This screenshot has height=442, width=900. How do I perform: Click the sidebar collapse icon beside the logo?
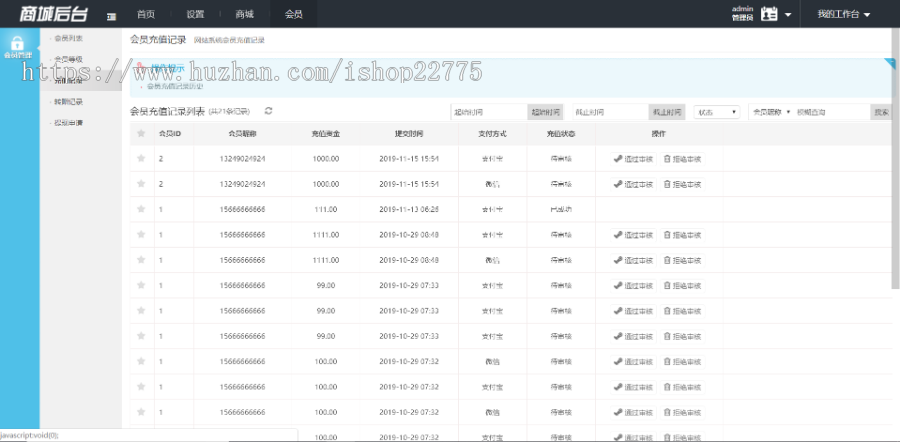point(110,16)
